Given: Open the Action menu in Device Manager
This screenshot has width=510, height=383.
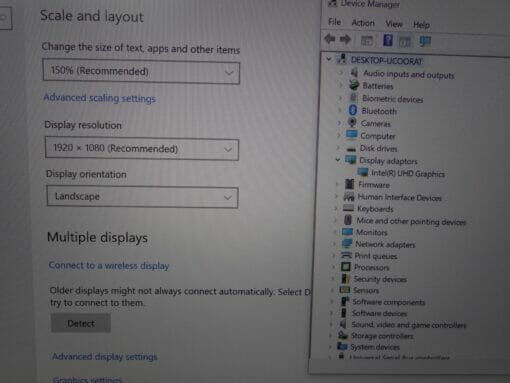Looking at the screenshot, I should coord(363,23).
